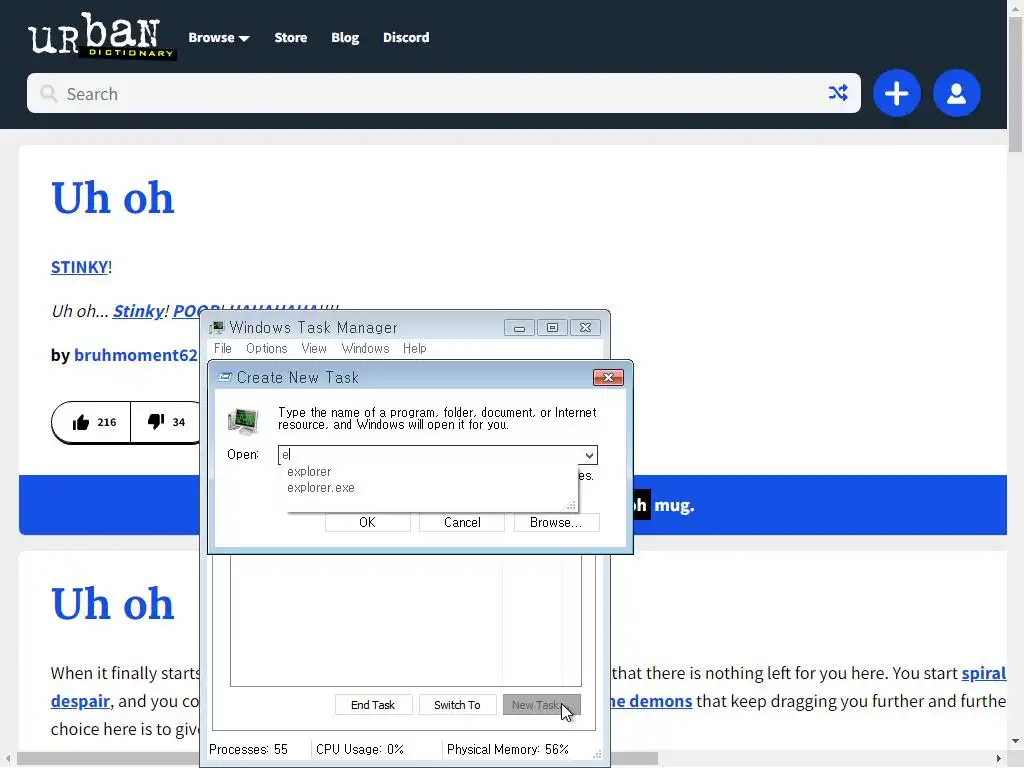1024x768 pixels.
Task: Click Cancel in Create New Task
Action: [462, 522]
